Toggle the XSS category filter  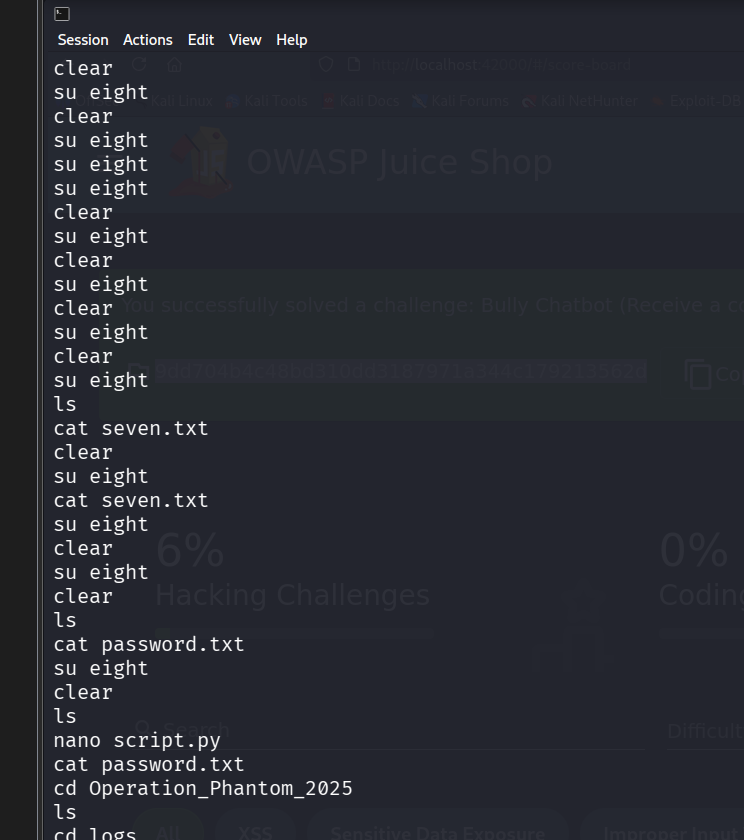256,831
